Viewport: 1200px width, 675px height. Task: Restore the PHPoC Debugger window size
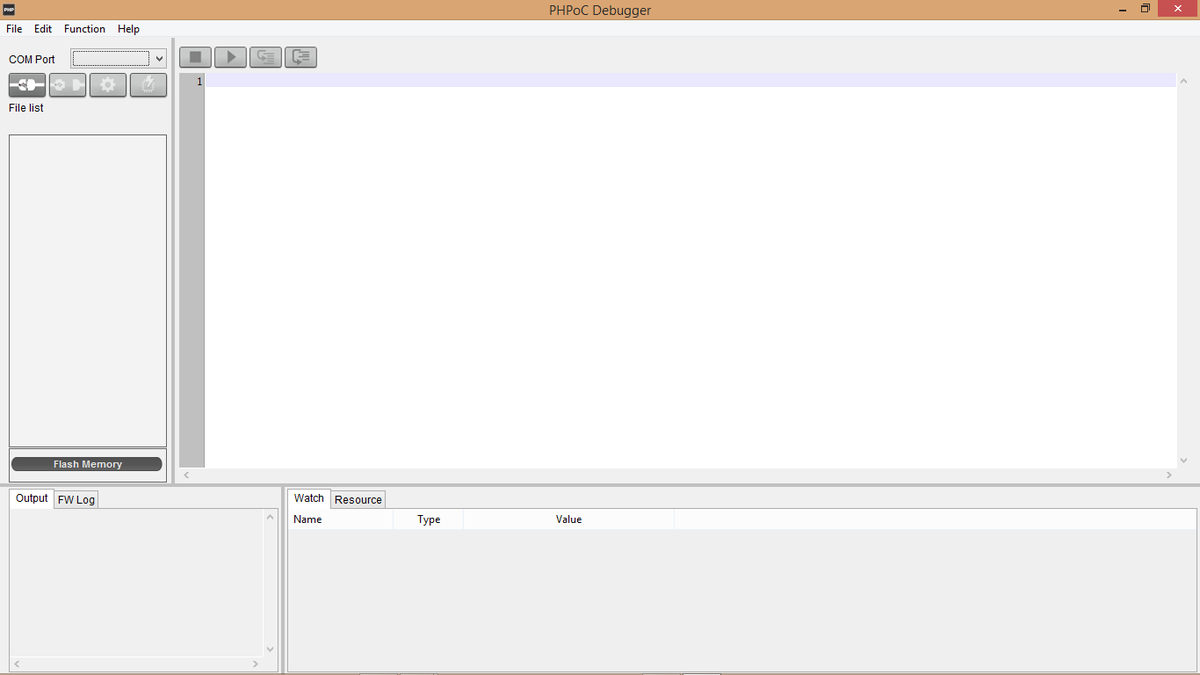[x=1146, y=10]
